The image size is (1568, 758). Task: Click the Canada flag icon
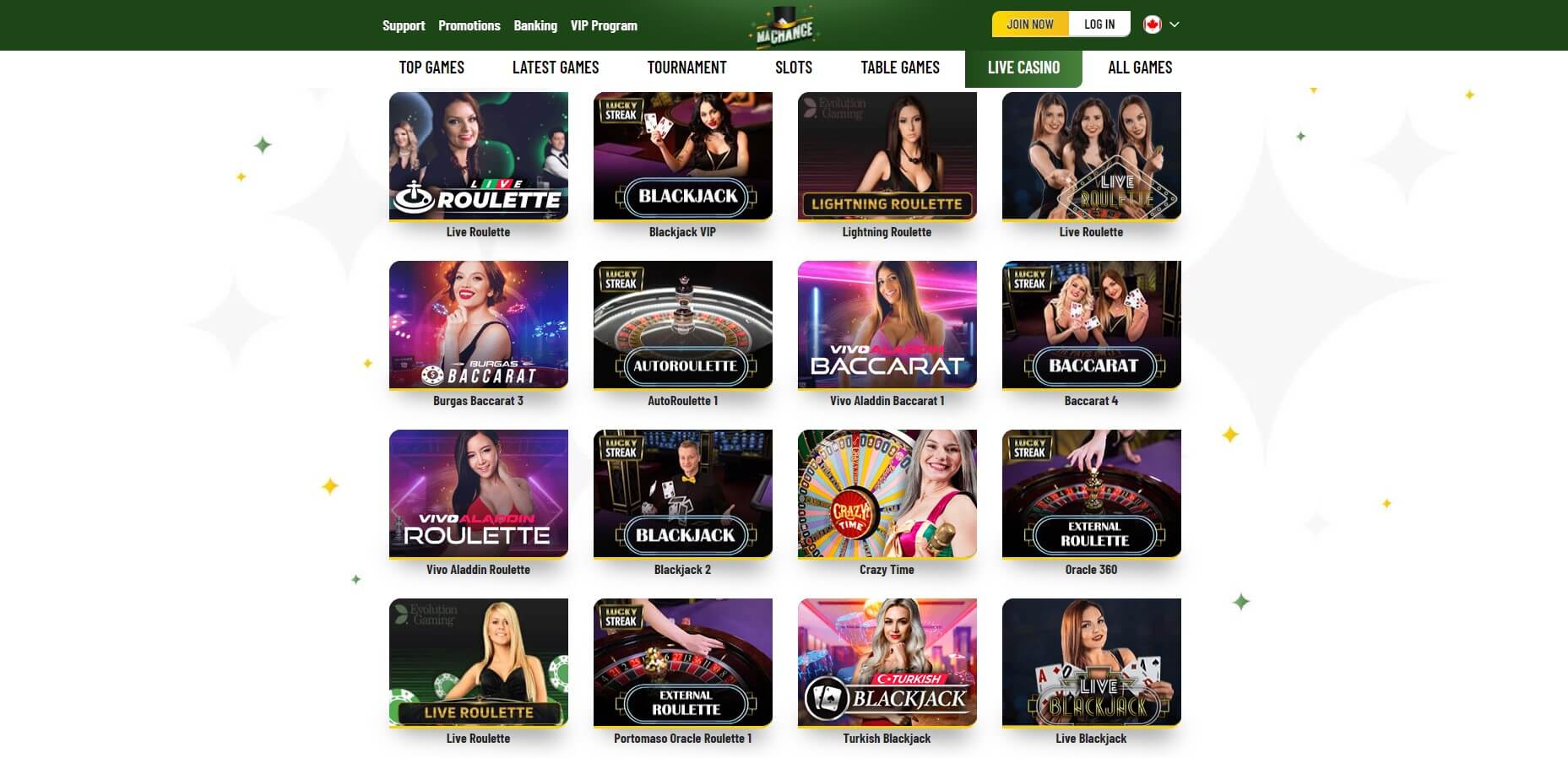pos(1152,24)
